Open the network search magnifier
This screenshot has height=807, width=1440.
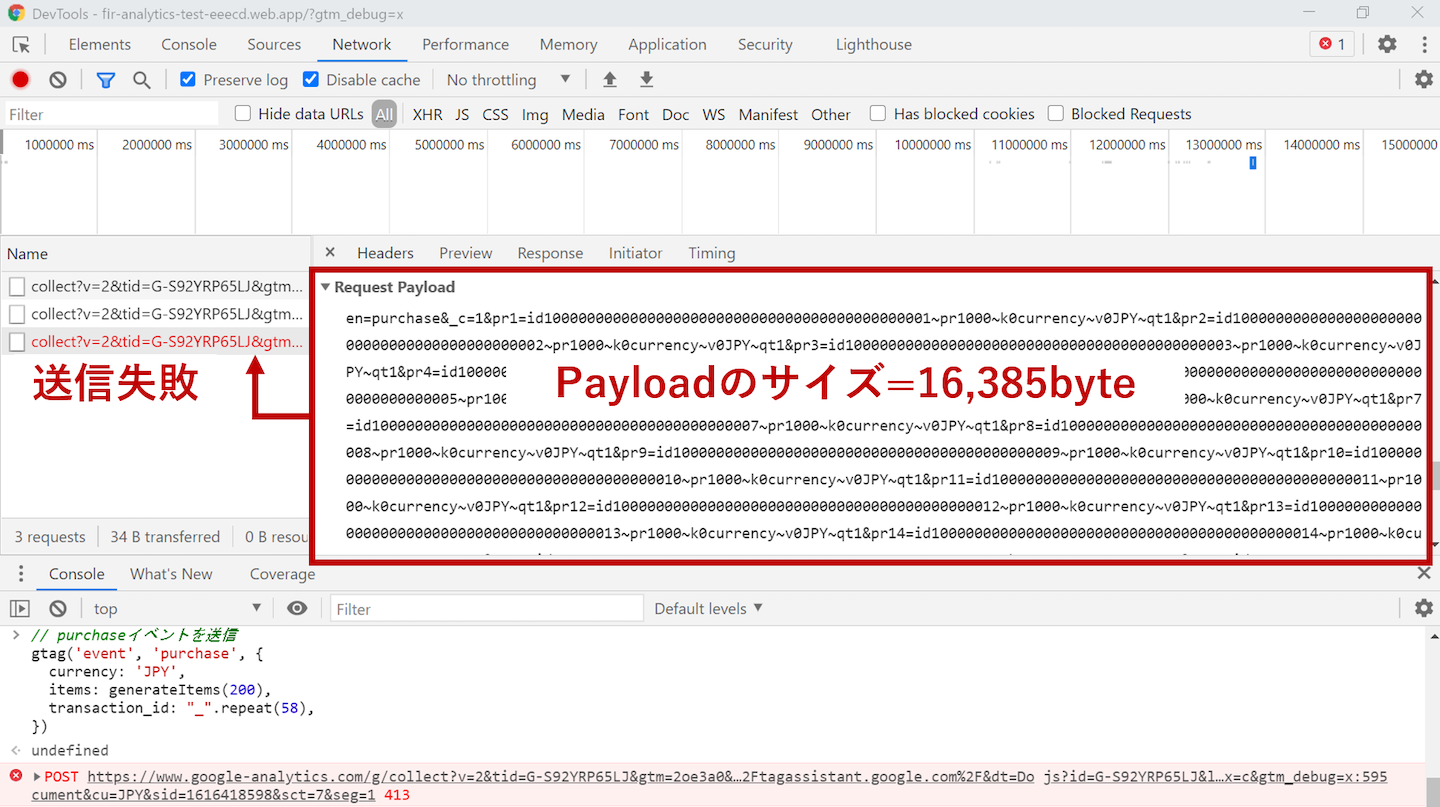(142, 80)
